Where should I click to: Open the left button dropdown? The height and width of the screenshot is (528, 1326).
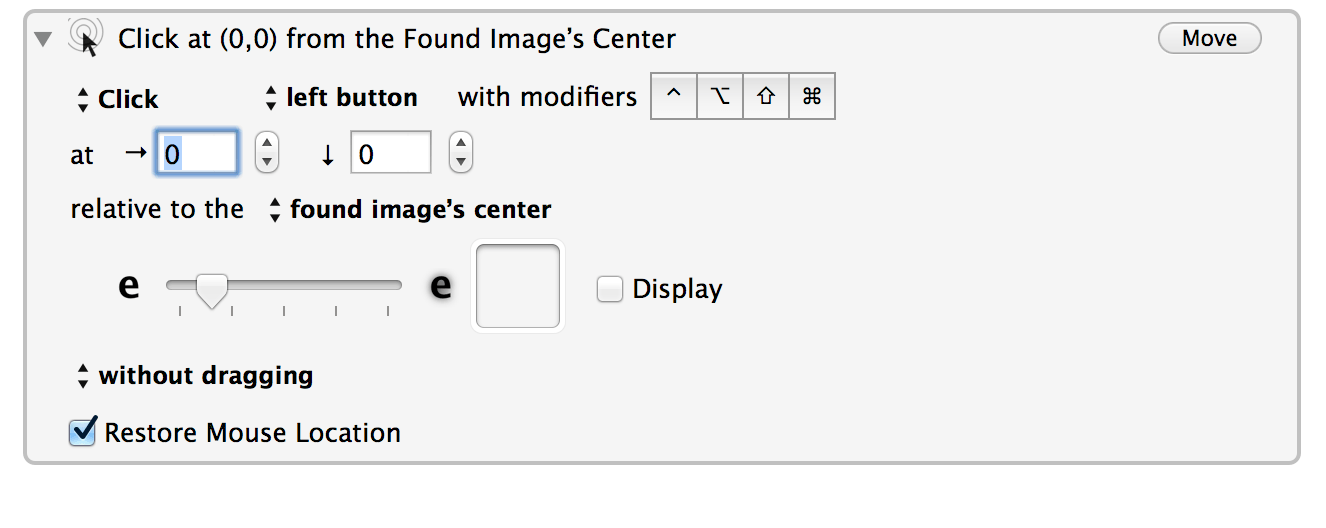click(341, 97)
